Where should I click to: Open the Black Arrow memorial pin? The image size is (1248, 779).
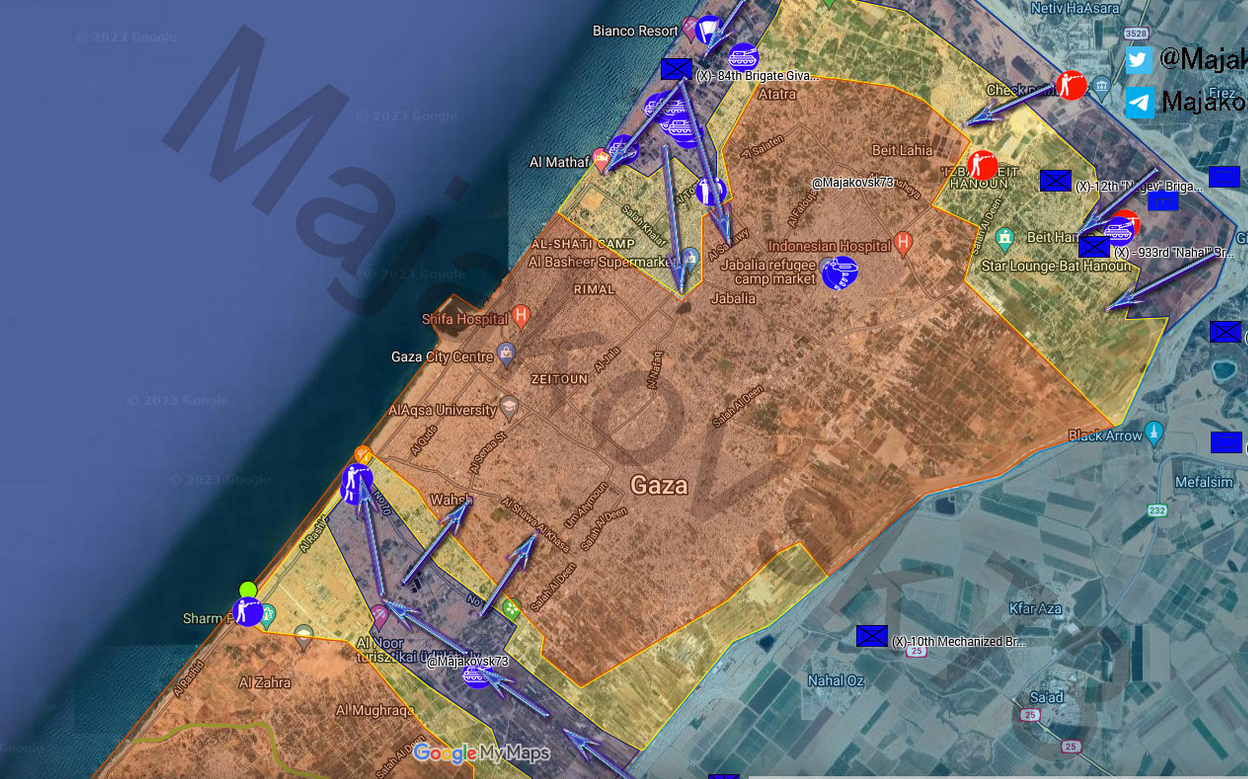[1154, 432]
